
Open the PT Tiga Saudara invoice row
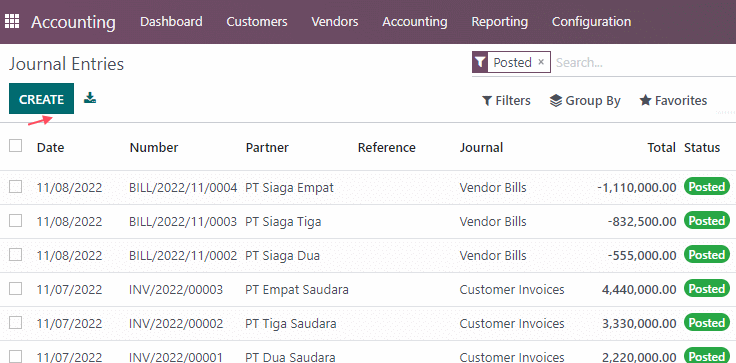click(368, 324)
